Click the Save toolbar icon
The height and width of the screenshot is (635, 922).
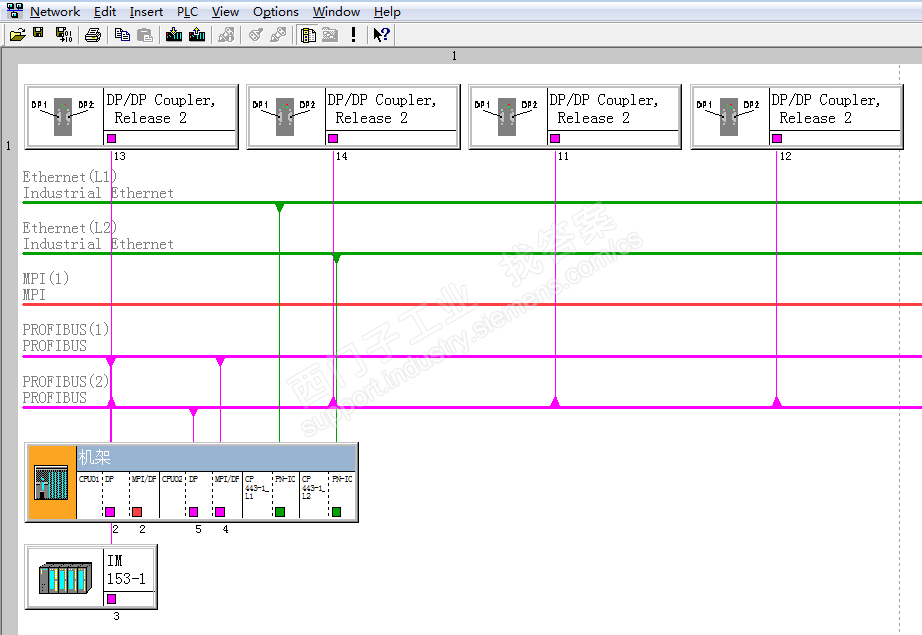coord(39,34)
